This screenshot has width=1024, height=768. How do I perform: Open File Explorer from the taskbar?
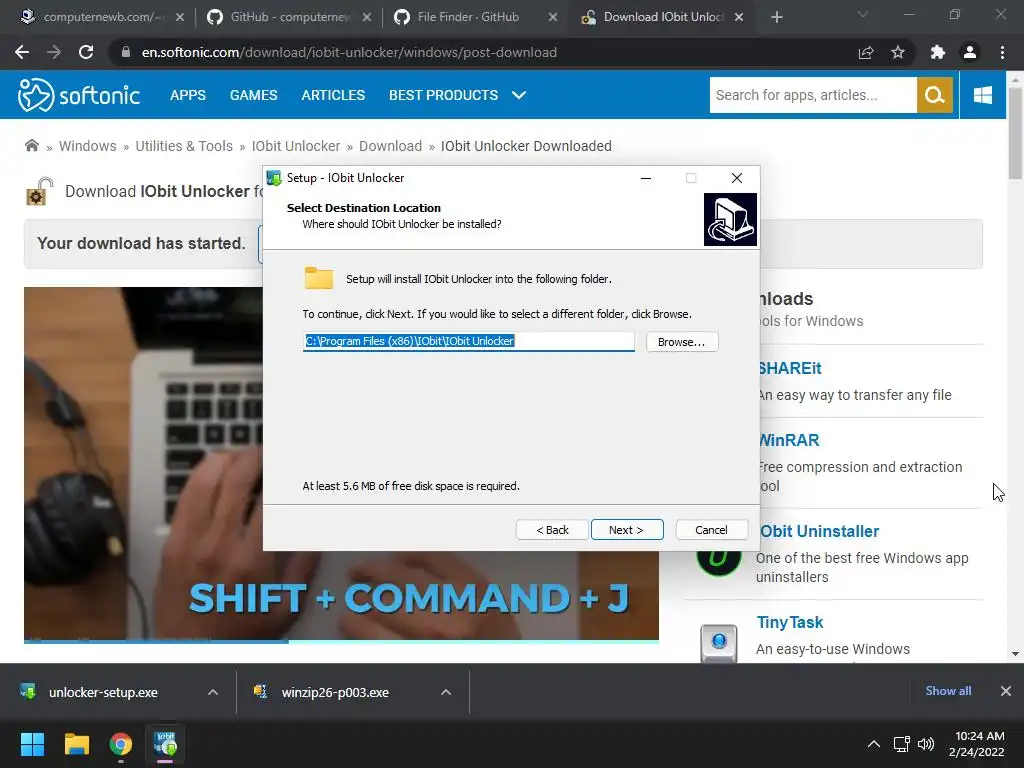point(76,744)
